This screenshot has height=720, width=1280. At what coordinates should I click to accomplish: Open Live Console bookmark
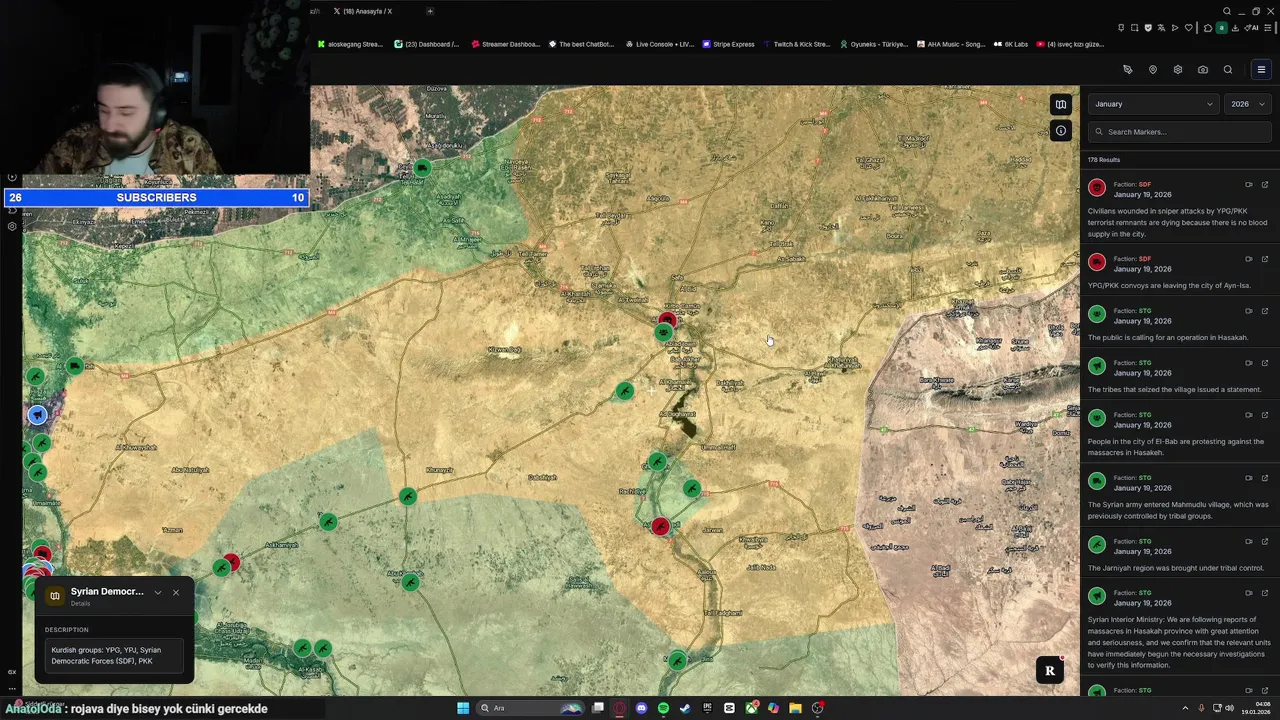(x=660, y=44)
